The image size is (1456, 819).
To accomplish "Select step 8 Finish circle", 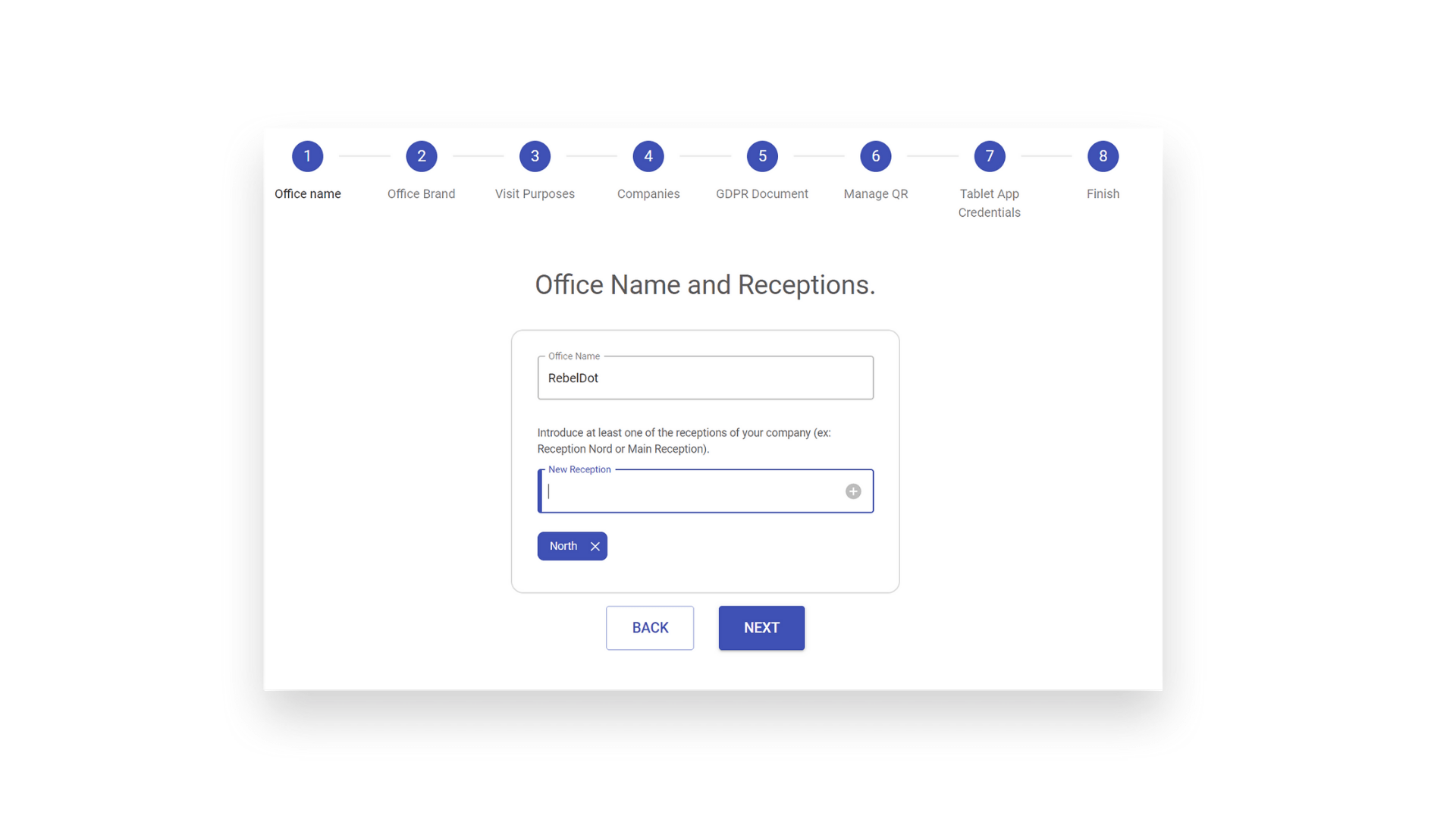I will pos(1101,156).
